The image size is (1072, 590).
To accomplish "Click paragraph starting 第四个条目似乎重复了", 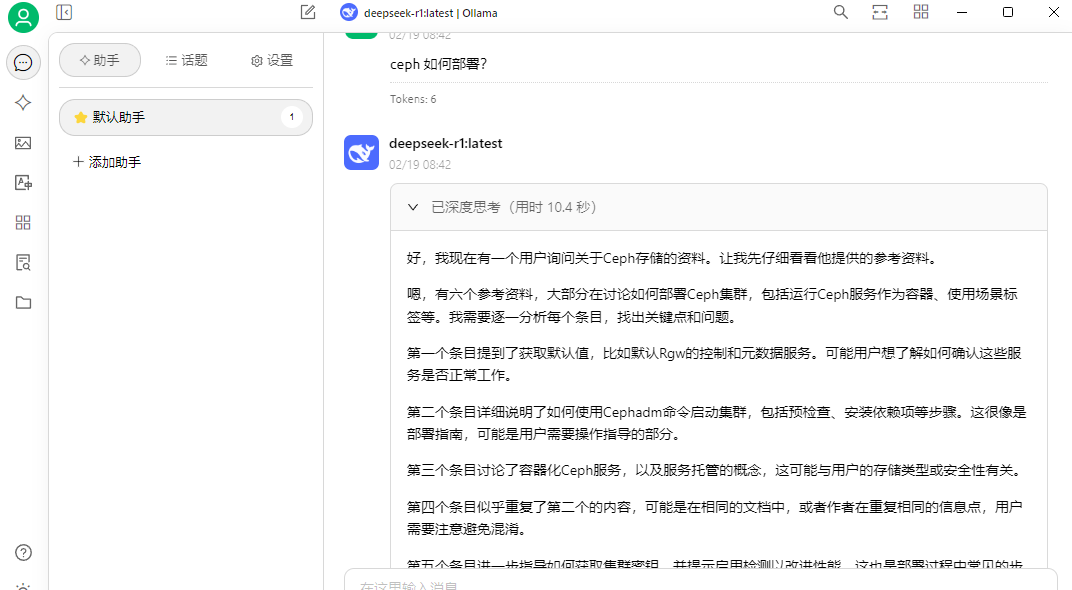I will [714, 518].
